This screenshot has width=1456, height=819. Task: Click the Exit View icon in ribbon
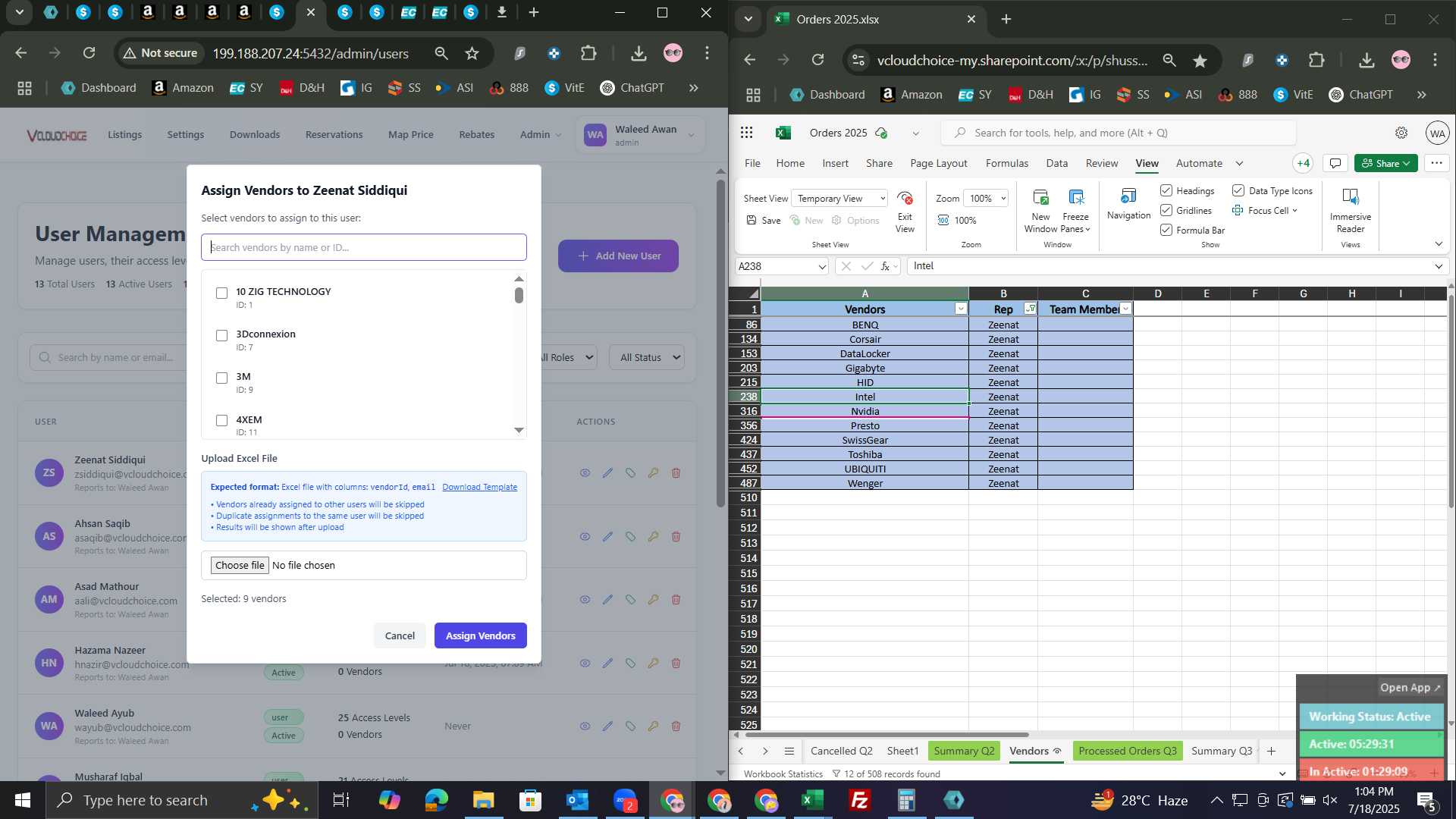(905, 199)
